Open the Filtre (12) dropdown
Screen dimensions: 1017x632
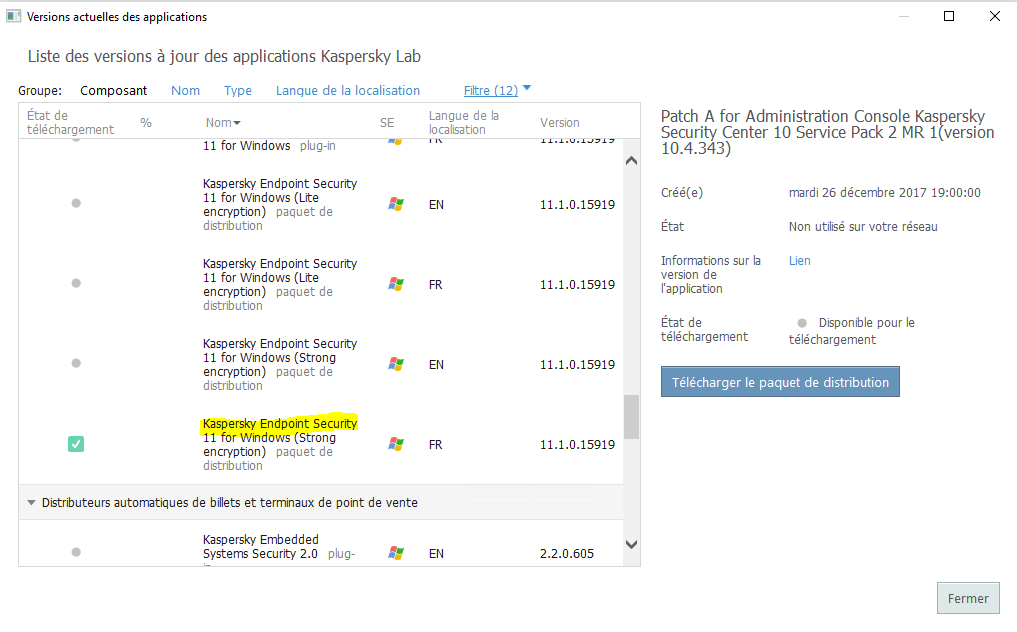click(x=491, y=91)
